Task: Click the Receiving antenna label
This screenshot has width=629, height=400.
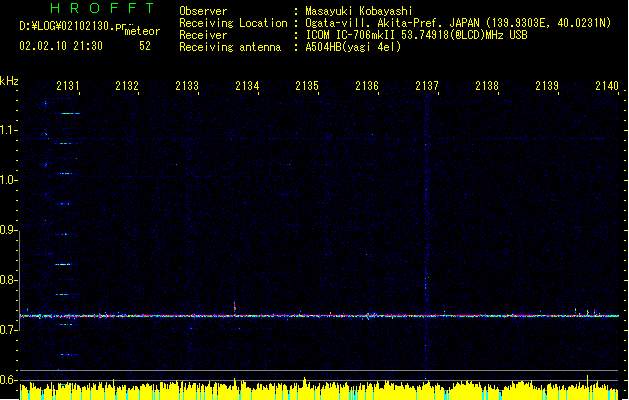Action: (x=230, y=47)
